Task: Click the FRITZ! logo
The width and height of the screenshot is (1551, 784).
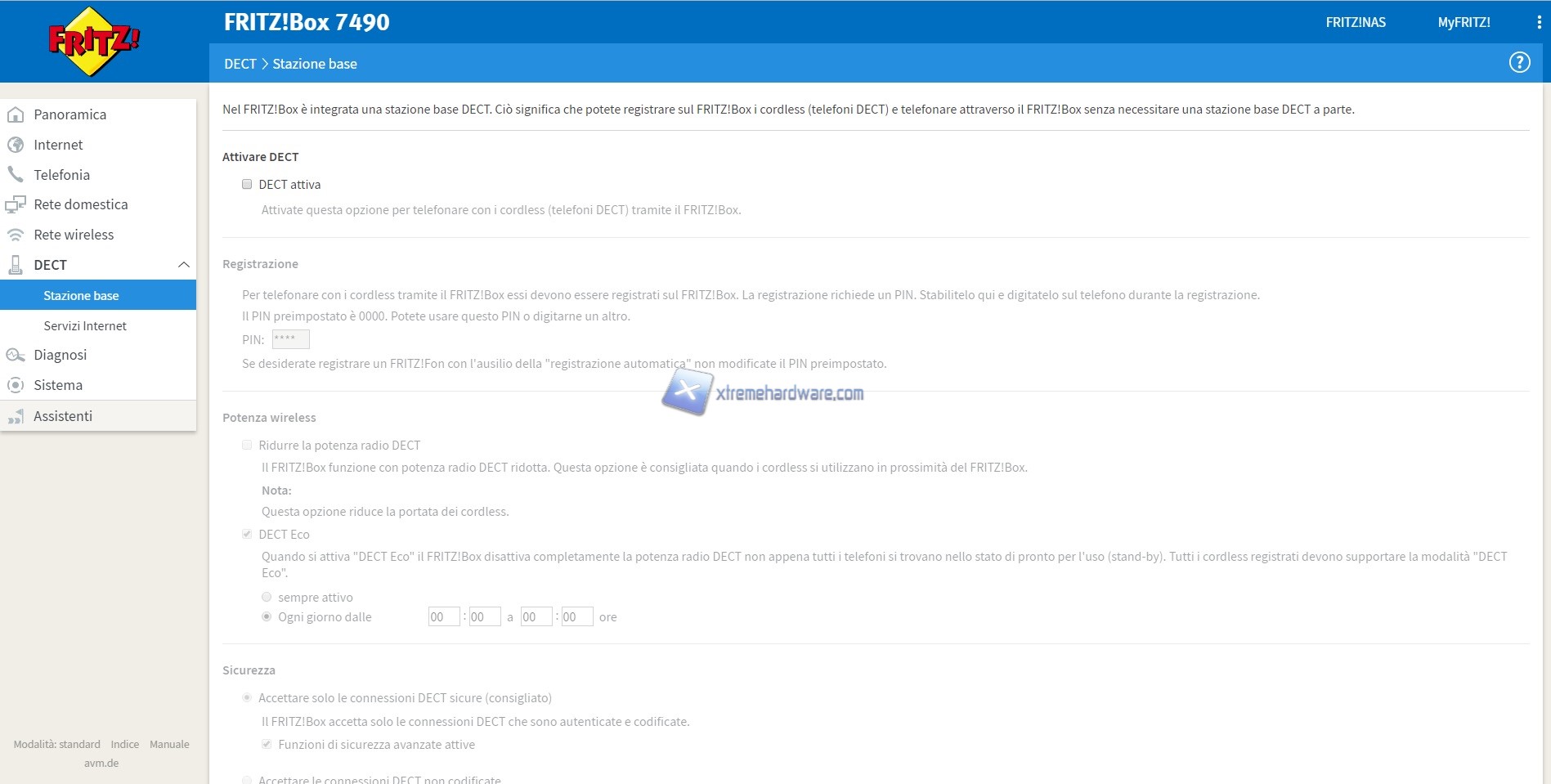Action: (94, 41)
